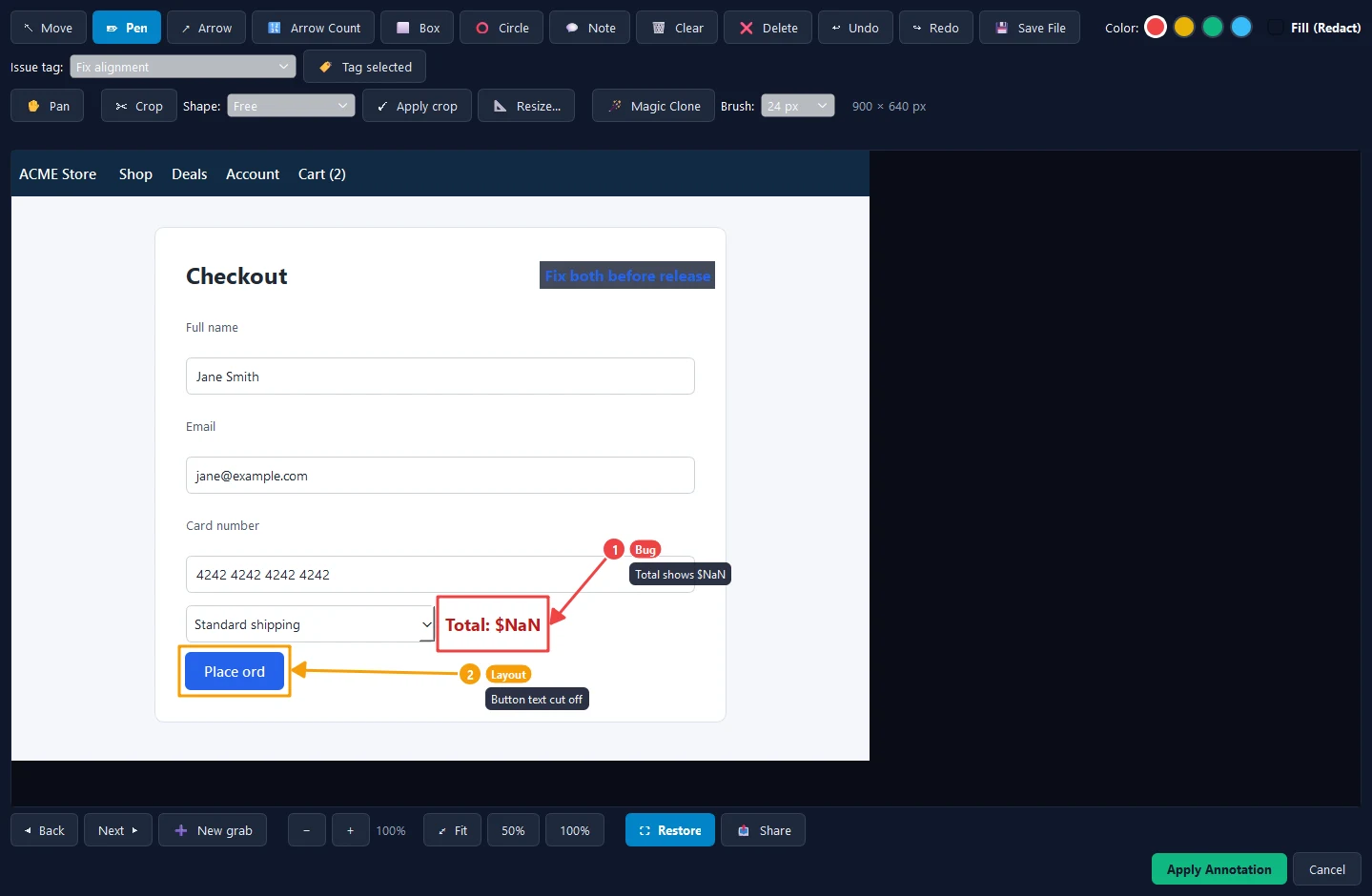Pick the red color swatch
Screen dimensions: 1372x896
click(1156, 27)
